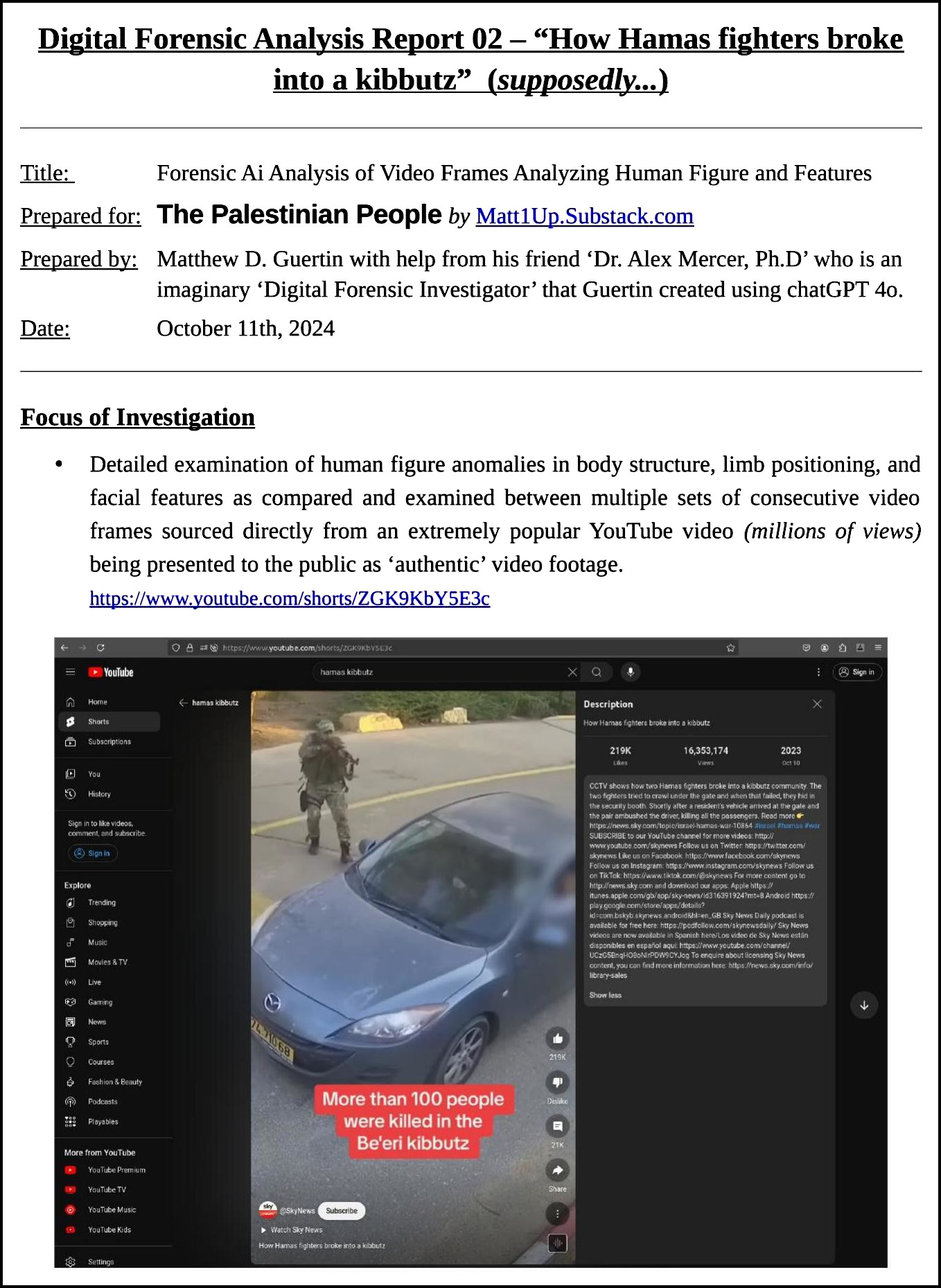The width and height of the screenshot is (941, 1288).
Task: Select Home in the YouTube sidebar
Action: pyautogui.click(x=109, y=702)
